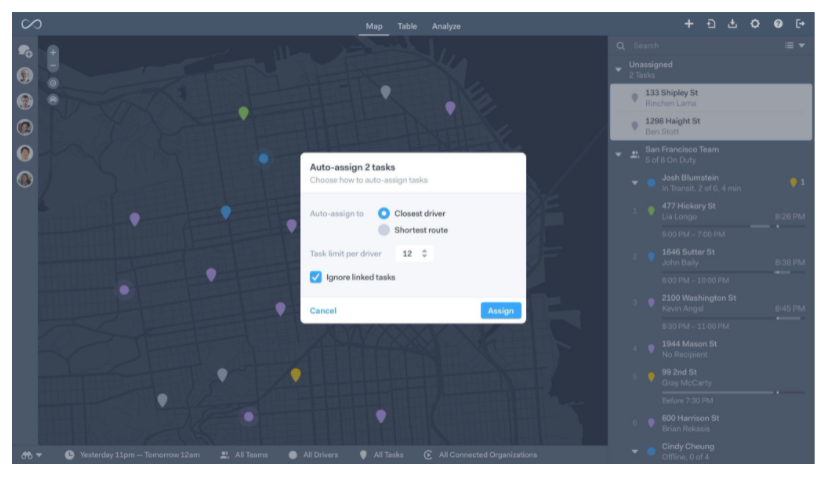Click the green map pin

pyautogui.click(x=243, y=113)
